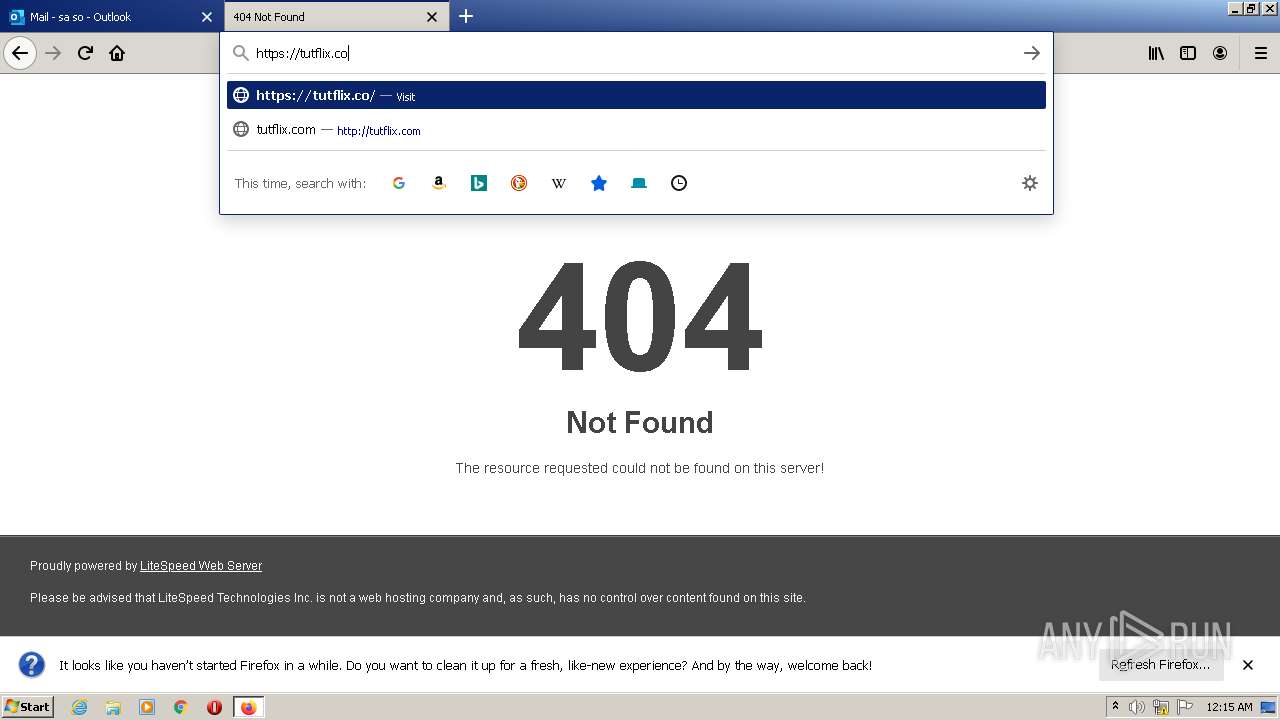Search history using the clock icon

click(x=679, y=183)
